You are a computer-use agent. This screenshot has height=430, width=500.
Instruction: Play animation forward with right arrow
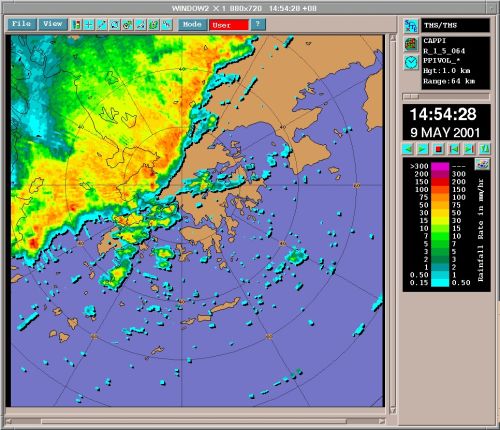point(423,149)
